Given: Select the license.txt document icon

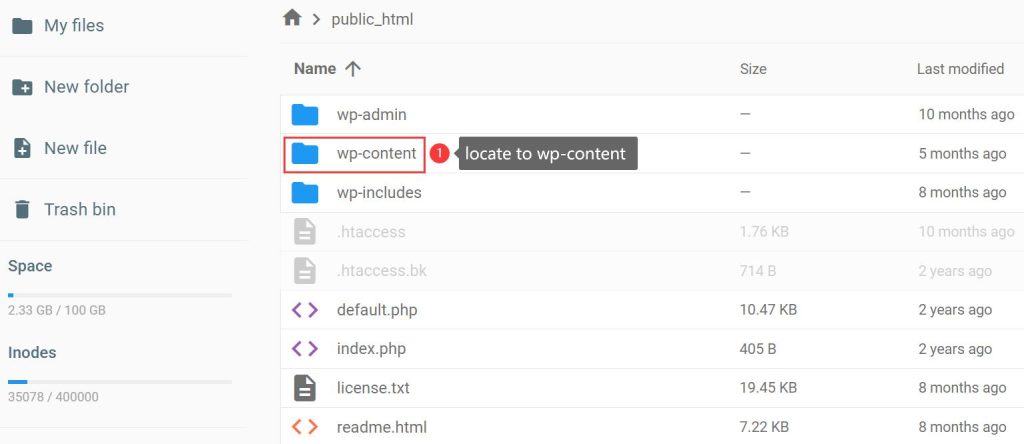Looking at the screenshot, I should click(304, 388).
